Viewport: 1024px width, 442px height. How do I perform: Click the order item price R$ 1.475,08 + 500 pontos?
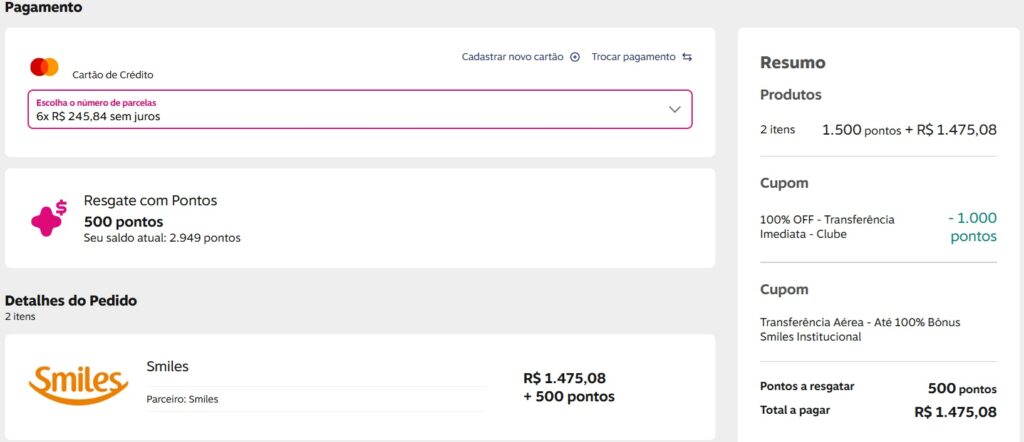(568, 387)
